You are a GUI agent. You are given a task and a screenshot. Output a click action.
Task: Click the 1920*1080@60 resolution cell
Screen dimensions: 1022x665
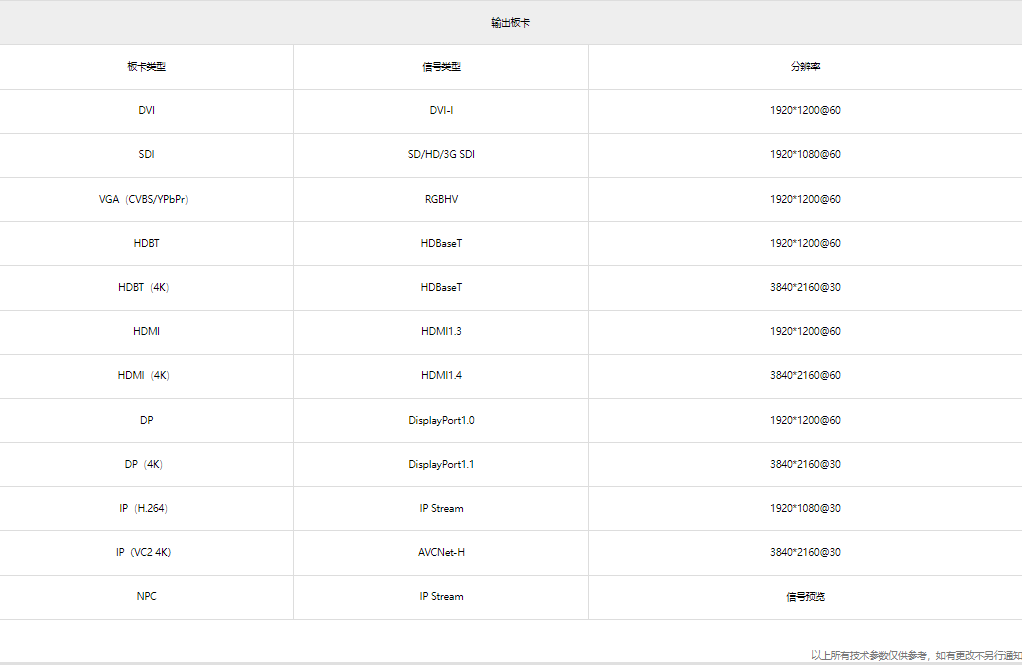pos(806,155)
